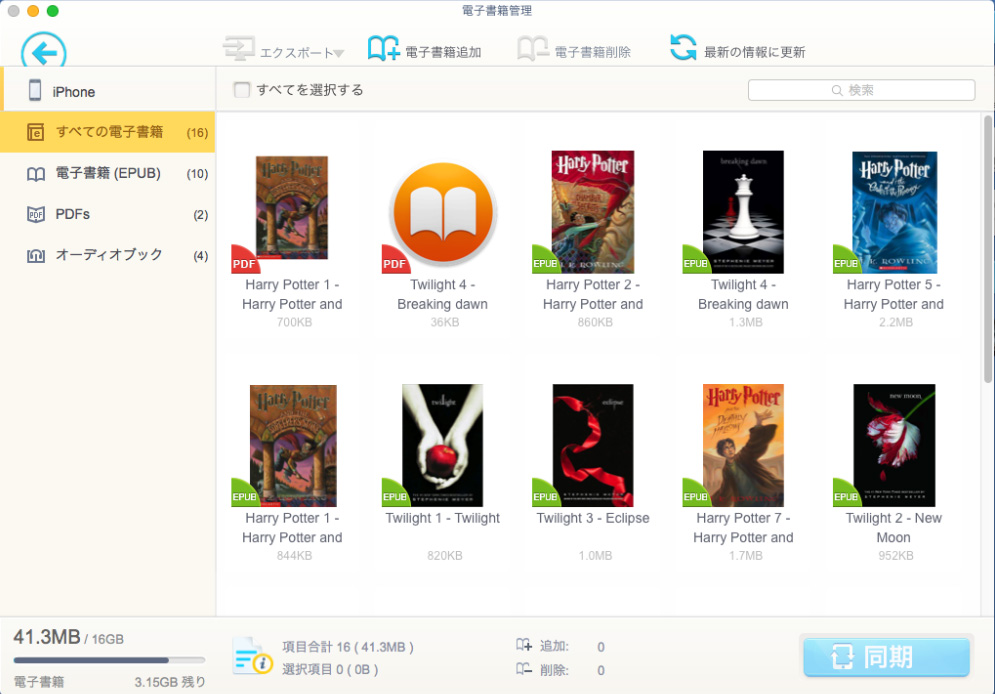The image size is (995, 694).
Task: Click the (16) count in sidebar
Action: [197, 133]
